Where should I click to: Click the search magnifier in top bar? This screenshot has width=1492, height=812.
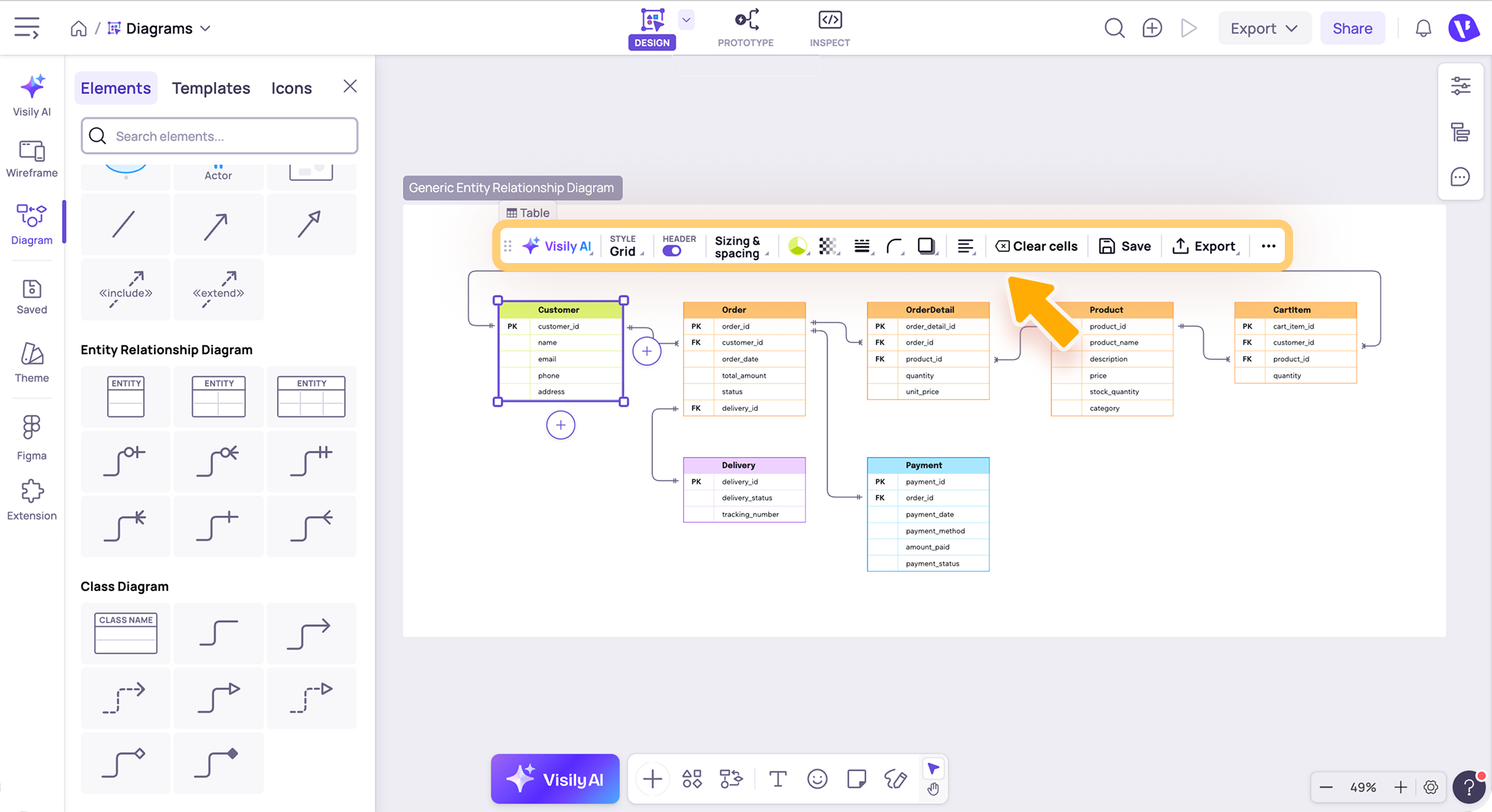tap(1114, 28)
